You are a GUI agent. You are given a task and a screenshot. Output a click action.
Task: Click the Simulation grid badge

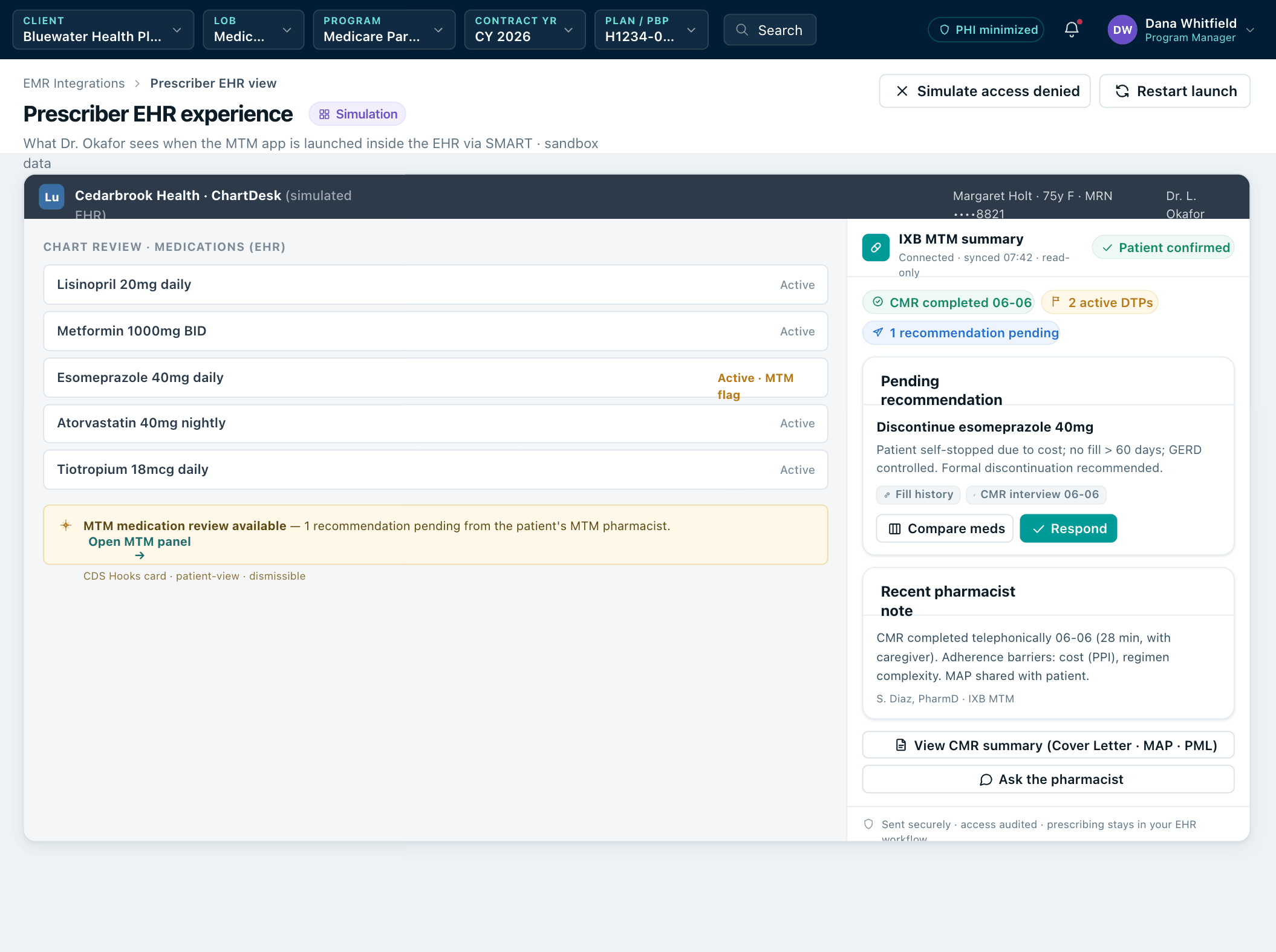coord(357,114)
